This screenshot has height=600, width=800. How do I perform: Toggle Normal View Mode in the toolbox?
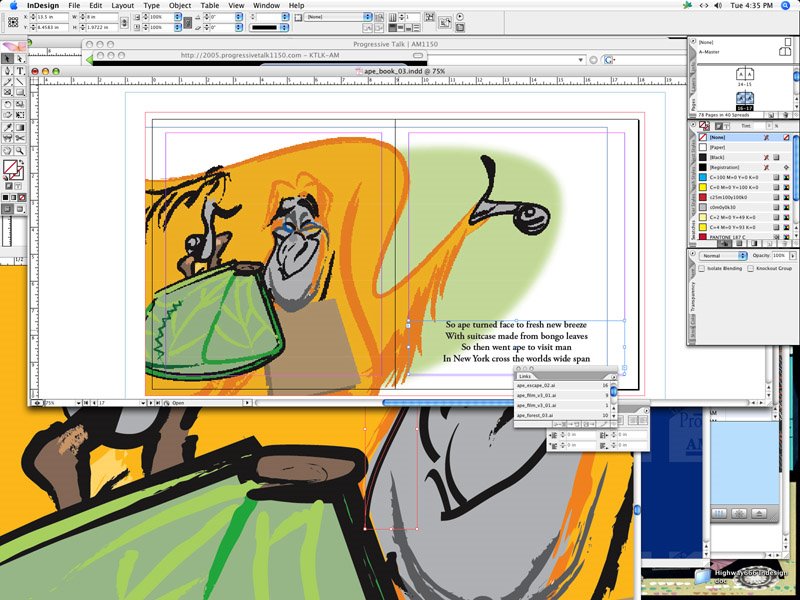[8, 209]
